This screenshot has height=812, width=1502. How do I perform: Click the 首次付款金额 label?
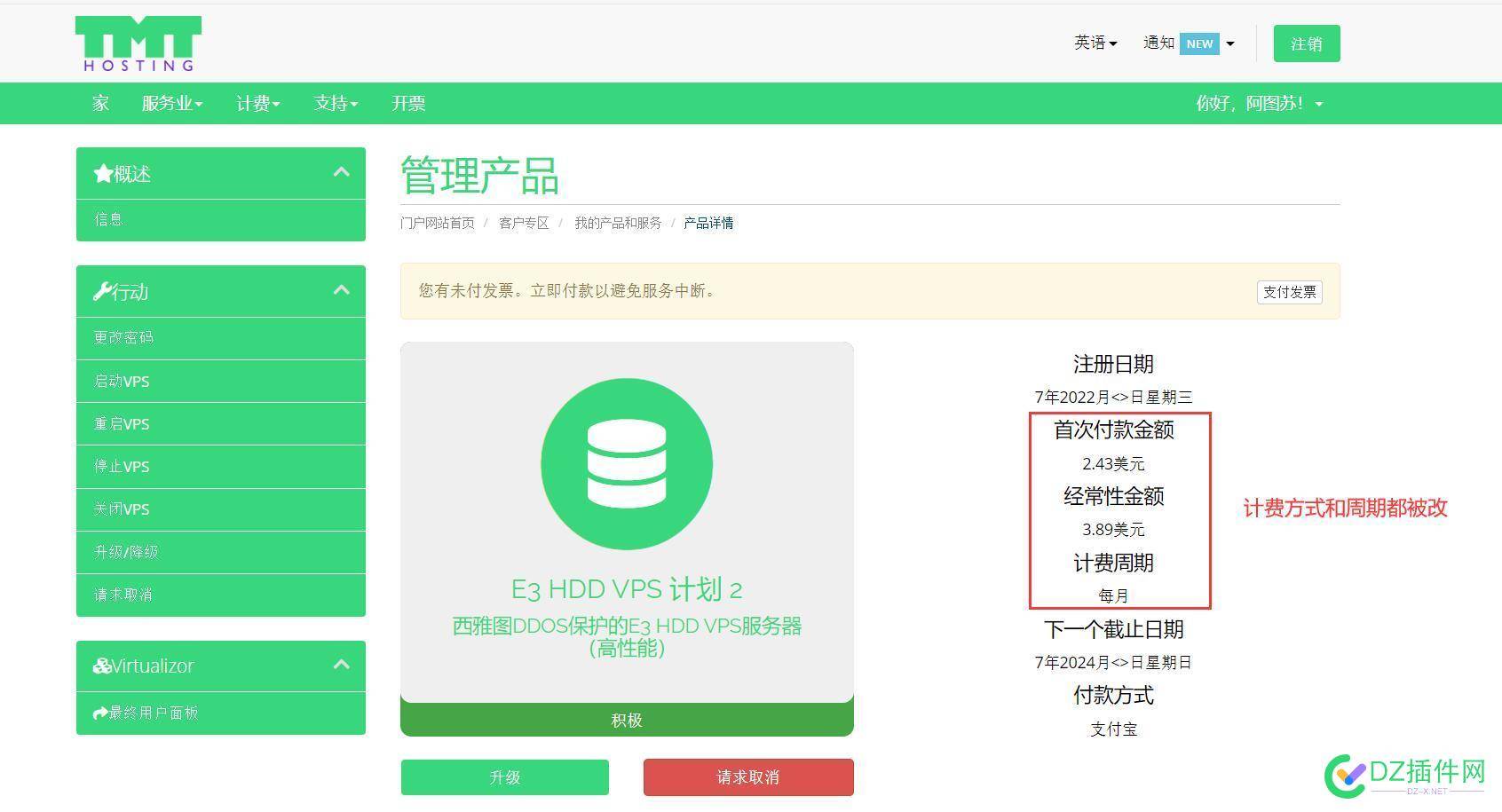tap(1113, 430)
